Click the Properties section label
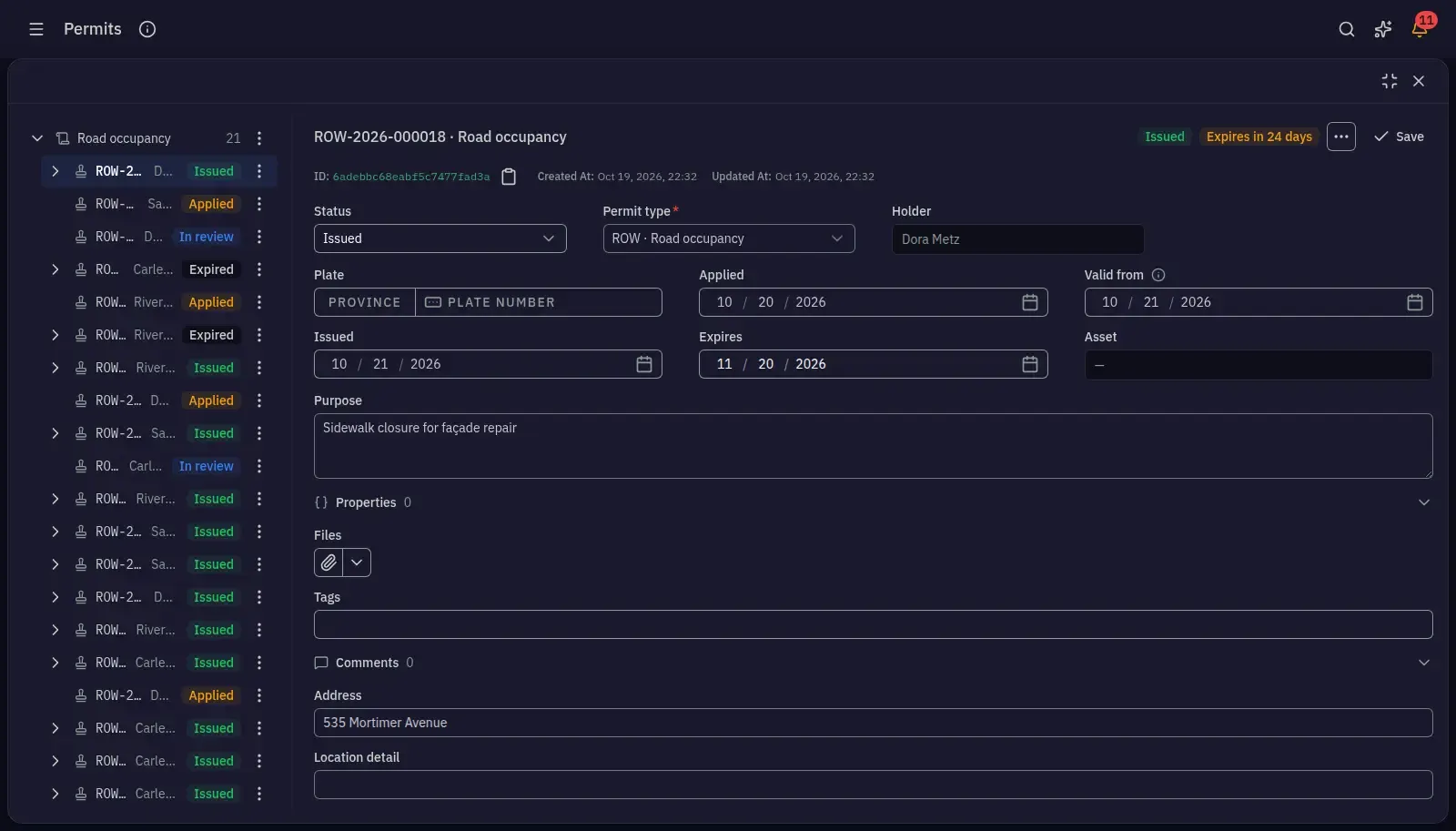This screenshot has height=831, width=1456. tap(366, 502)
